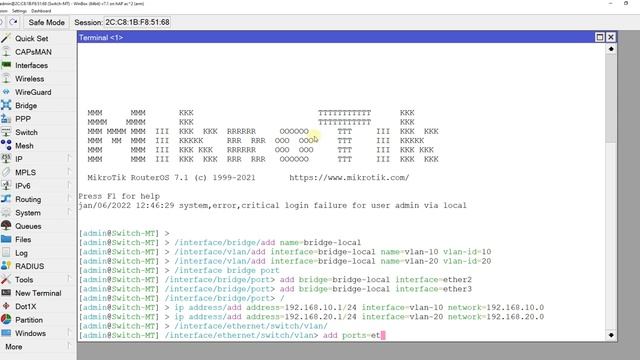640x360 pixels.
Task: Click the https://www.mikrotik.com/ URL text
Action: point(349,178)
